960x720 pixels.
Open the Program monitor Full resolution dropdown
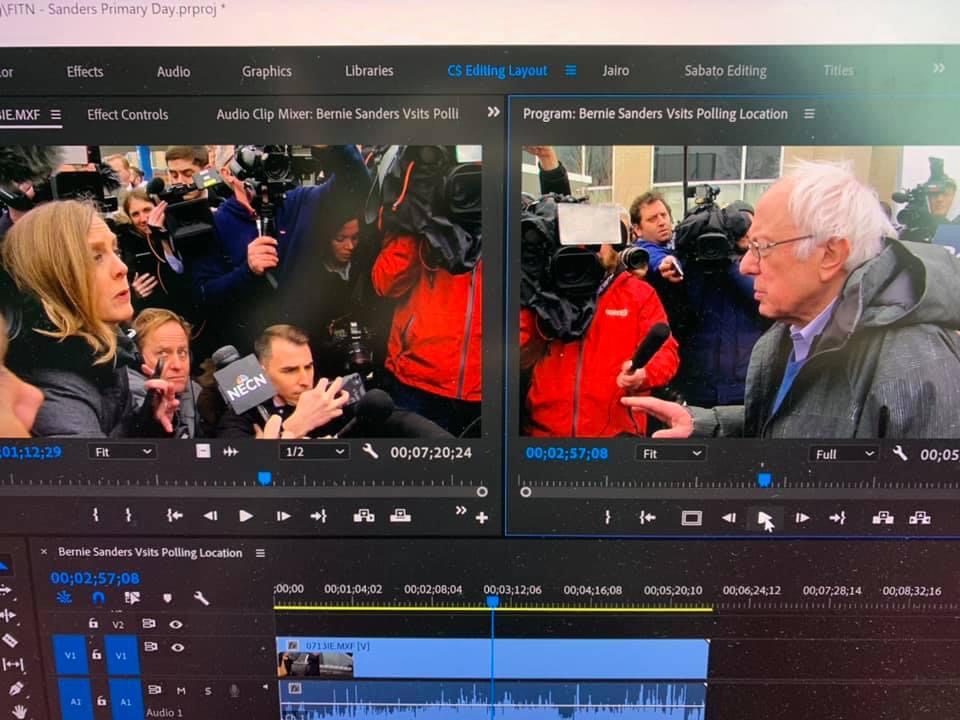tap(844, 454)
